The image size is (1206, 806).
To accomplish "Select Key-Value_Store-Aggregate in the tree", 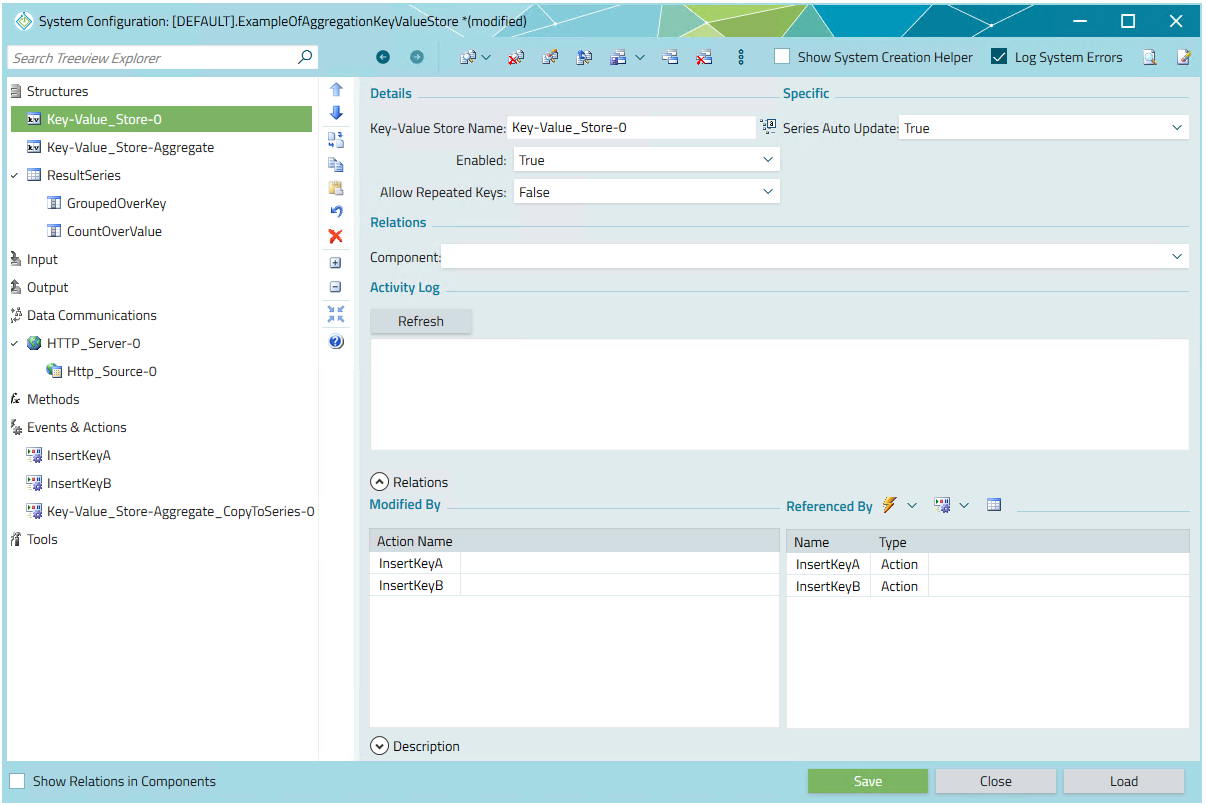I will click(130, 147).
